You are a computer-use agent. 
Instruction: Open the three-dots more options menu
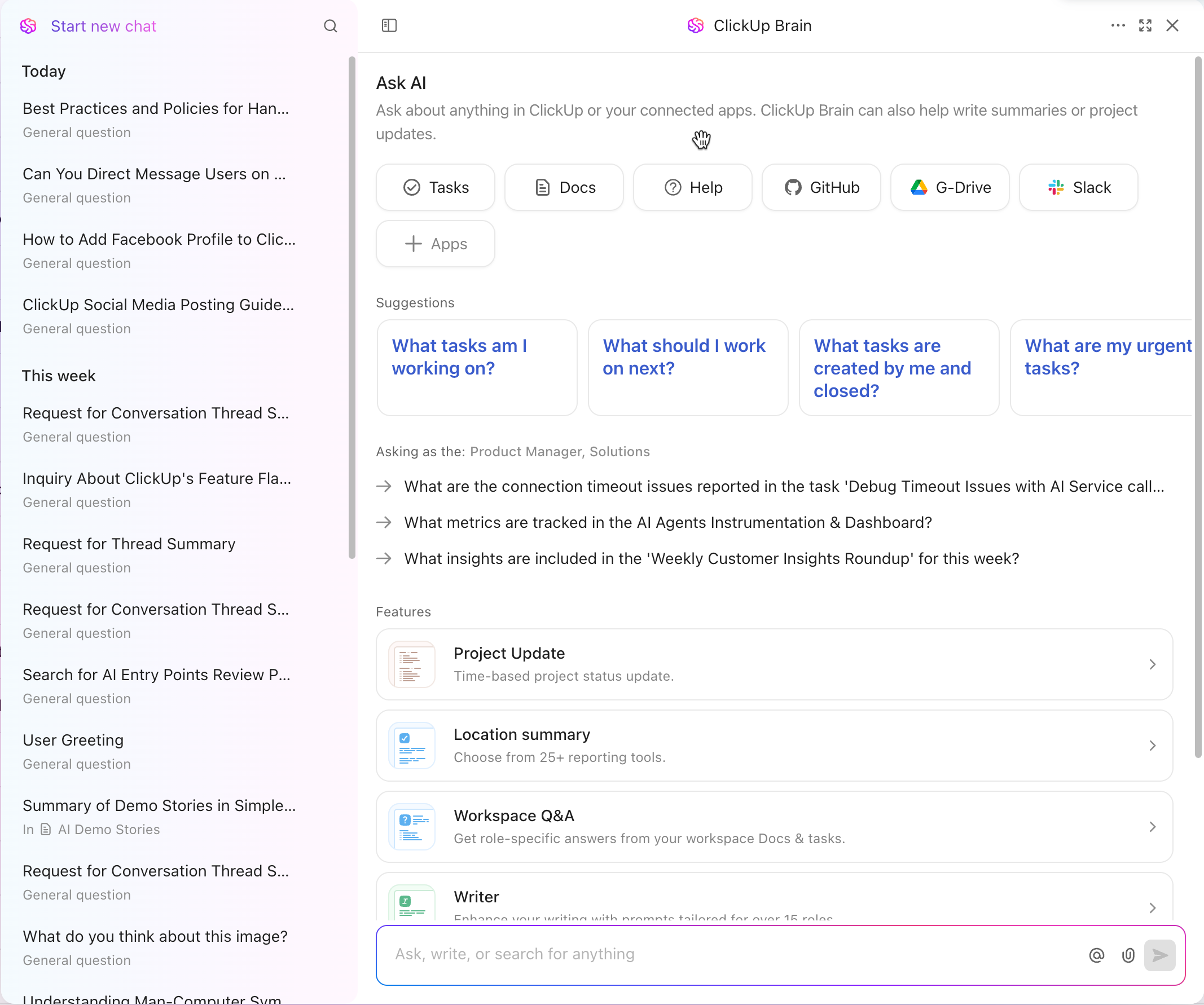pos(1118,25)
